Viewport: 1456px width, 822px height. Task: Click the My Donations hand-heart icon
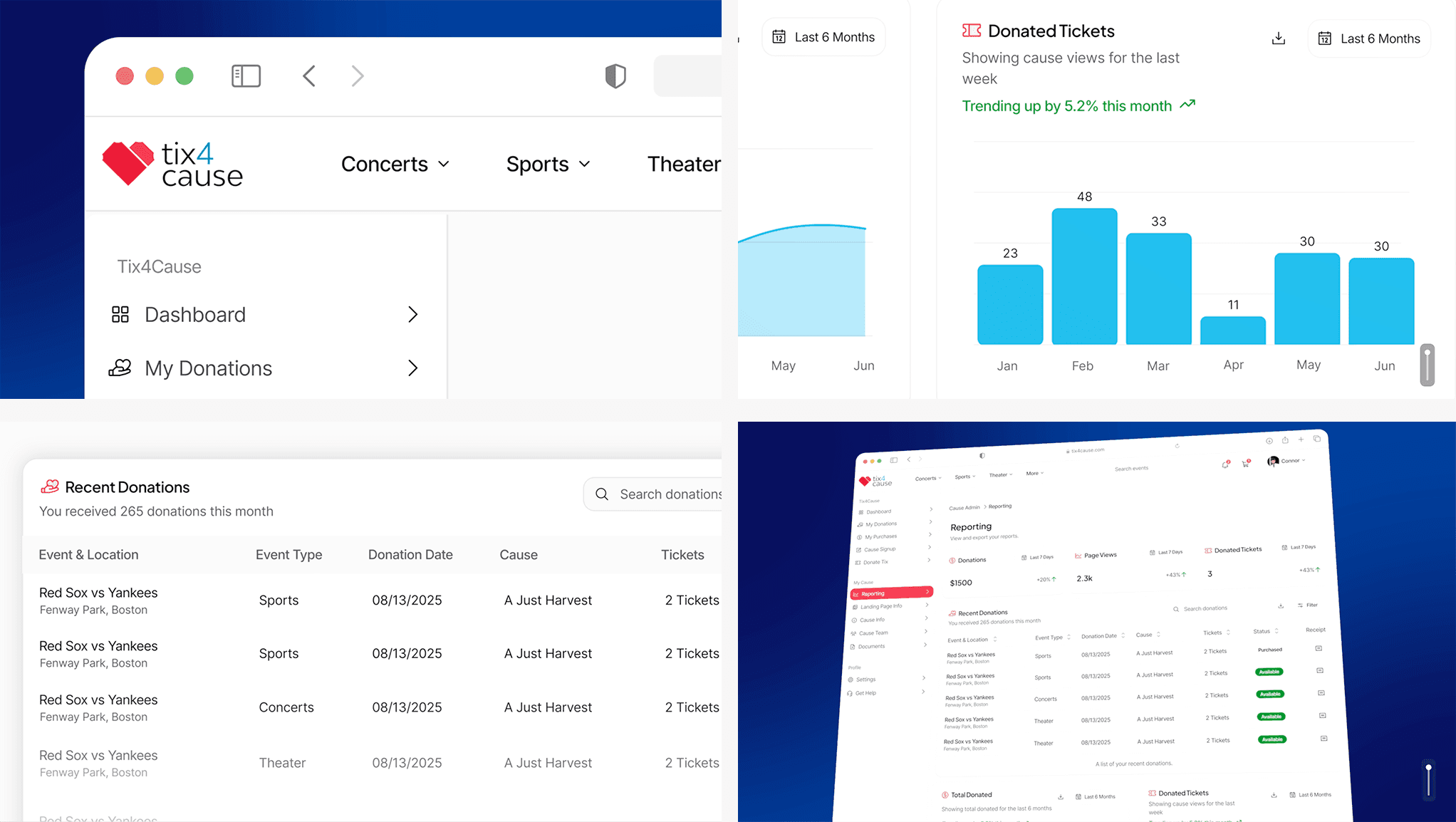(x=120, y=368)
